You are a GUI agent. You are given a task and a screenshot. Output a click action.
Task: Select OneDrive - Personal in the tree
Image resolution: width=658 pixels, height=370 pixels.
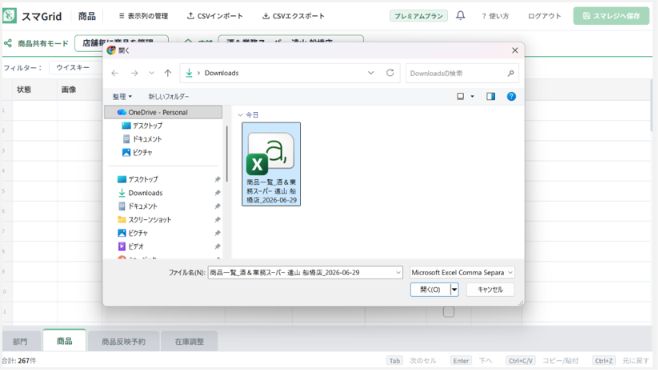[163, 112]
